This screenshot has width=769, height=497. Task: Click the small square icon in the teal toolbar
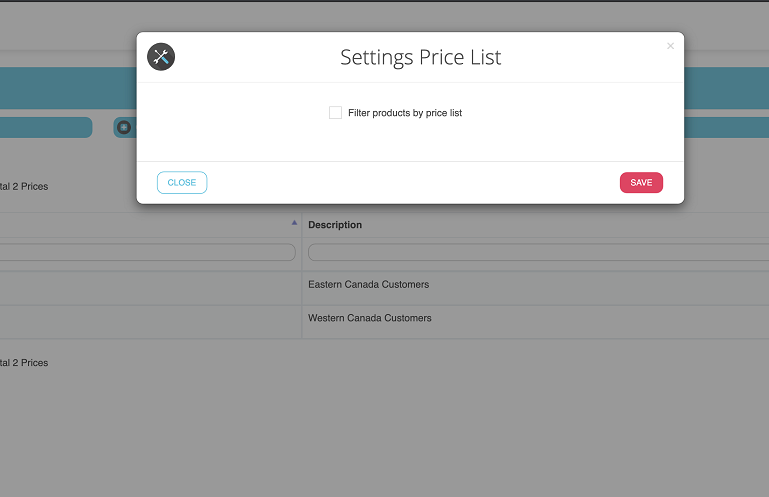124,128
